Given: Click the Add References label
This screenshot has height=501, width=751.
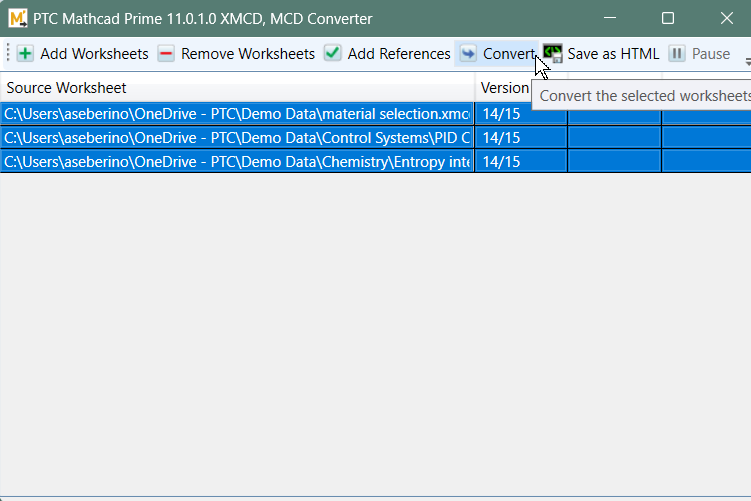Looking at the screenshot, I should (x=398, y=54).
